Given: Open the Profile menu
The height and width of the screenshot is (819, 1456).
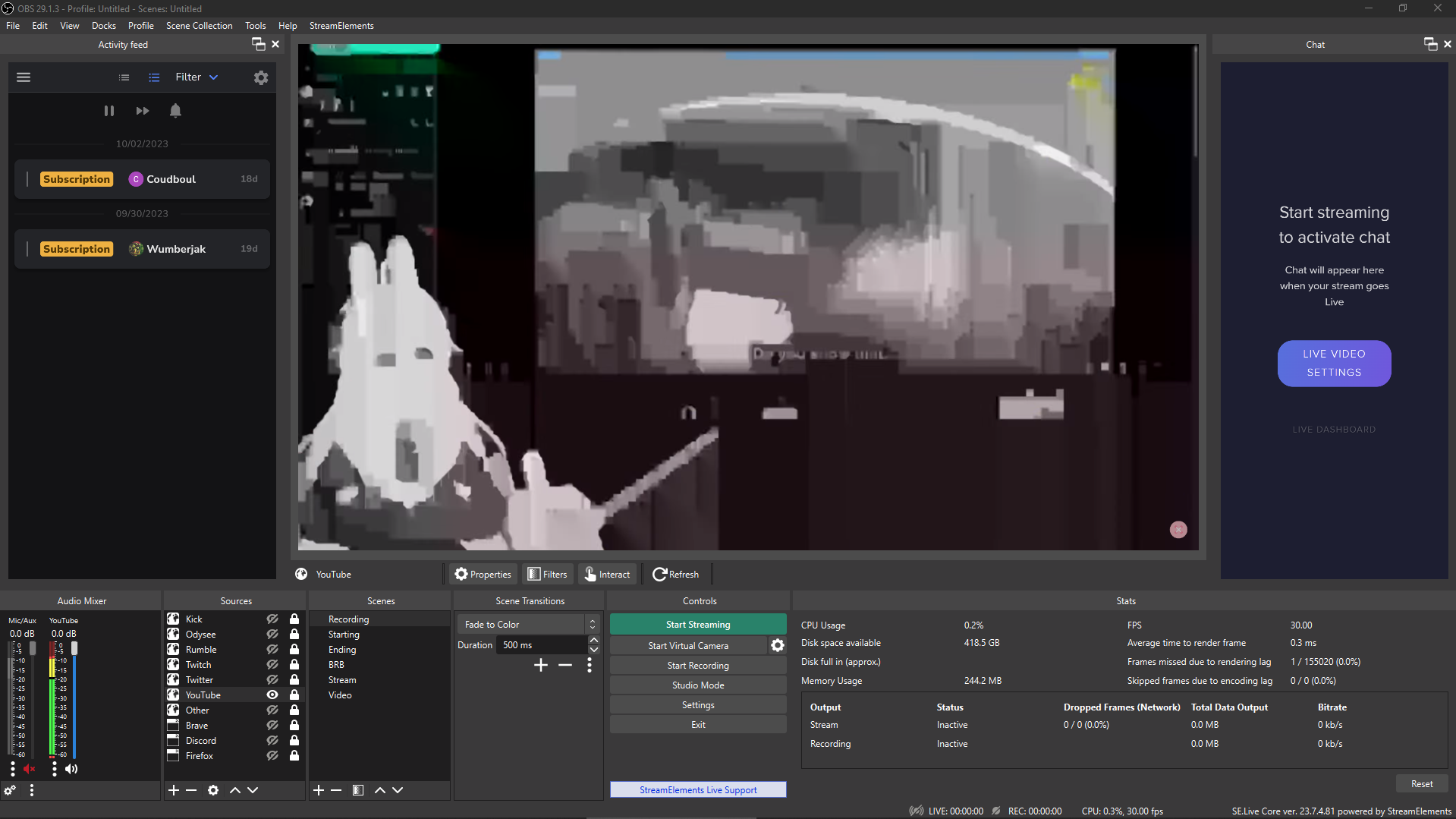Looking at the screenshot, I should pos(141,25).
